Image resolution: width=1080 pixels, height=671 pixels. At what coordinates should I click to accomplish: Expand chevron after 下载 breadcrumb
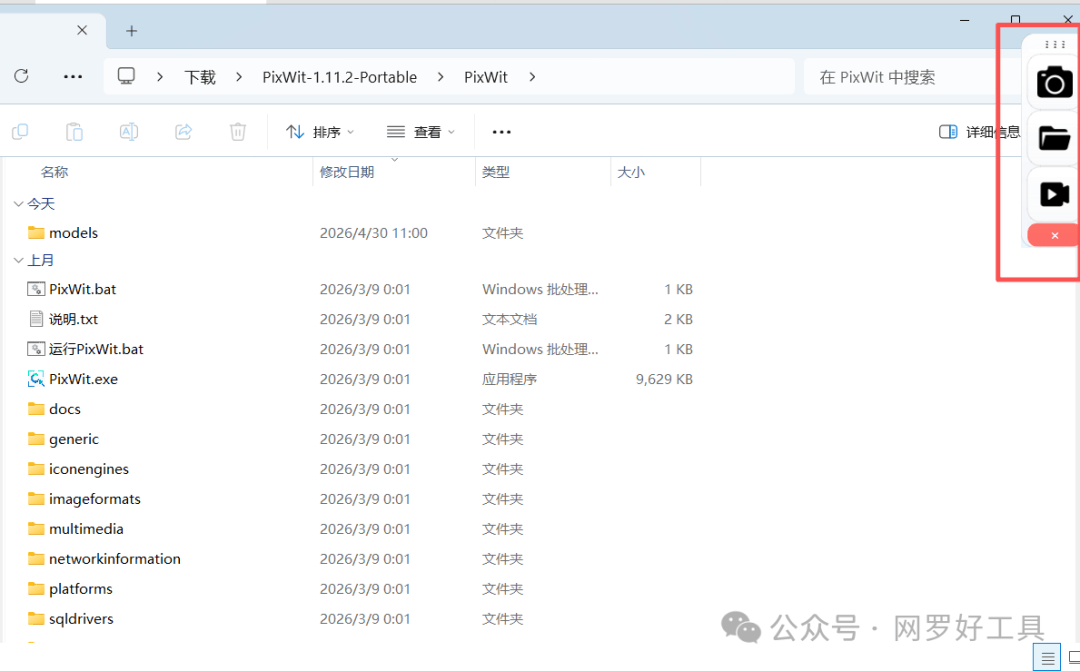(x=239, y=76)
